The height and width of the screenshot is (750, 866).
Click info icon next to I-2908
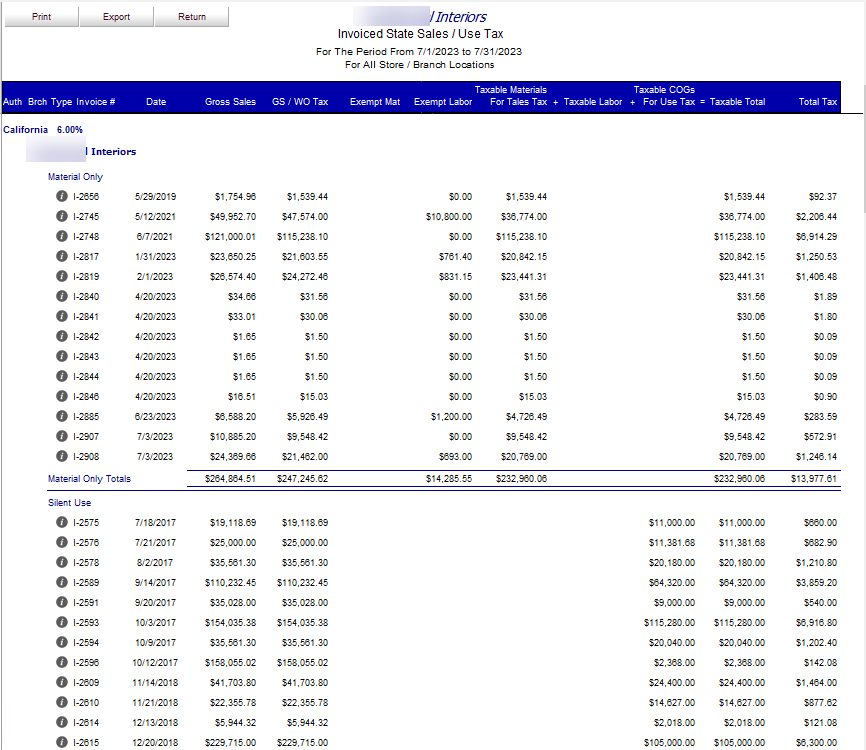(x=62, y=456)
